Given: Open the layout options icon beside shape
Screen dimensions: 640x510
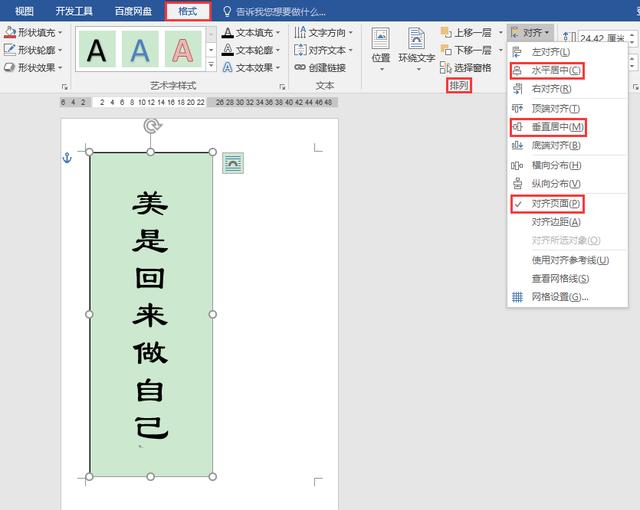Looking at the screenshot, I should (233, 163).
